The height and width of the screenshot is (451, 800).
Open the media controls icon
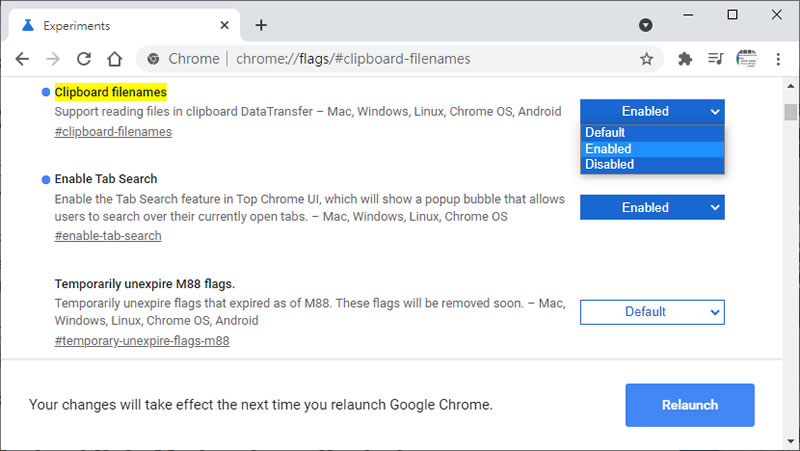point(715,59)
